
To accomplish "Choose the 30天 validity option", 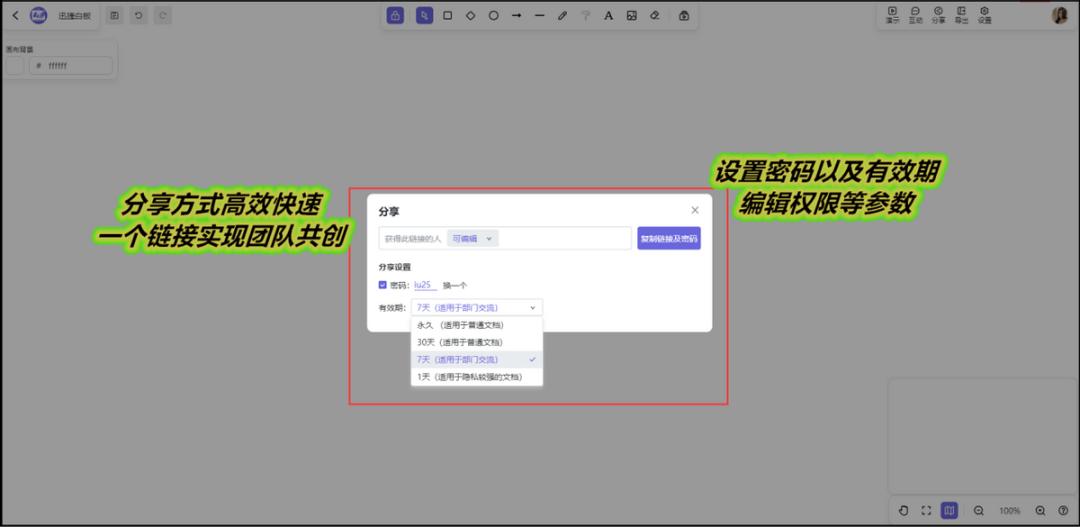I will [477, 342].
